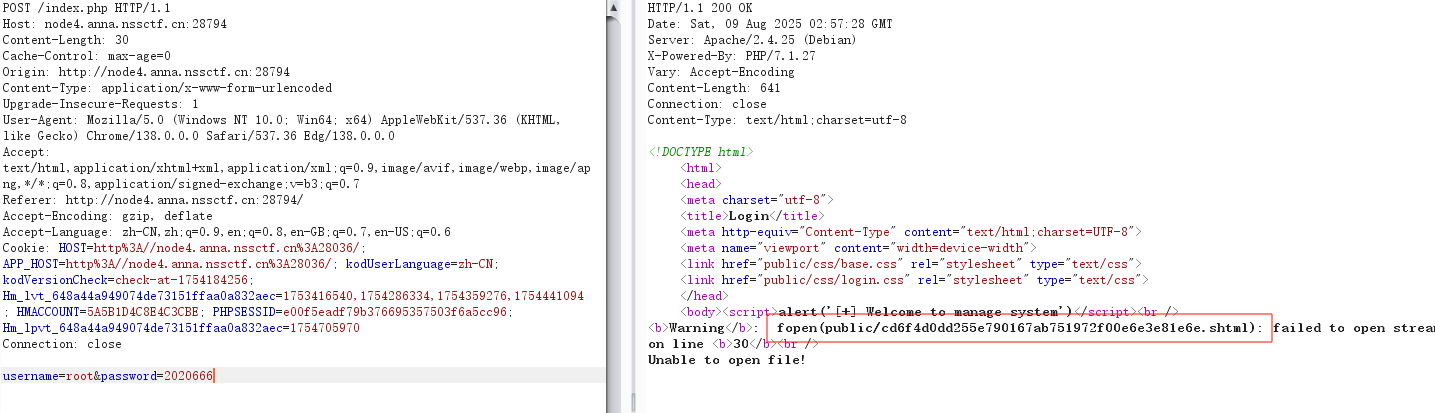The image size is (1435, 413).
Task: Click the 'Cache-Control: max-age=0' header
Action: pos(86,56)
